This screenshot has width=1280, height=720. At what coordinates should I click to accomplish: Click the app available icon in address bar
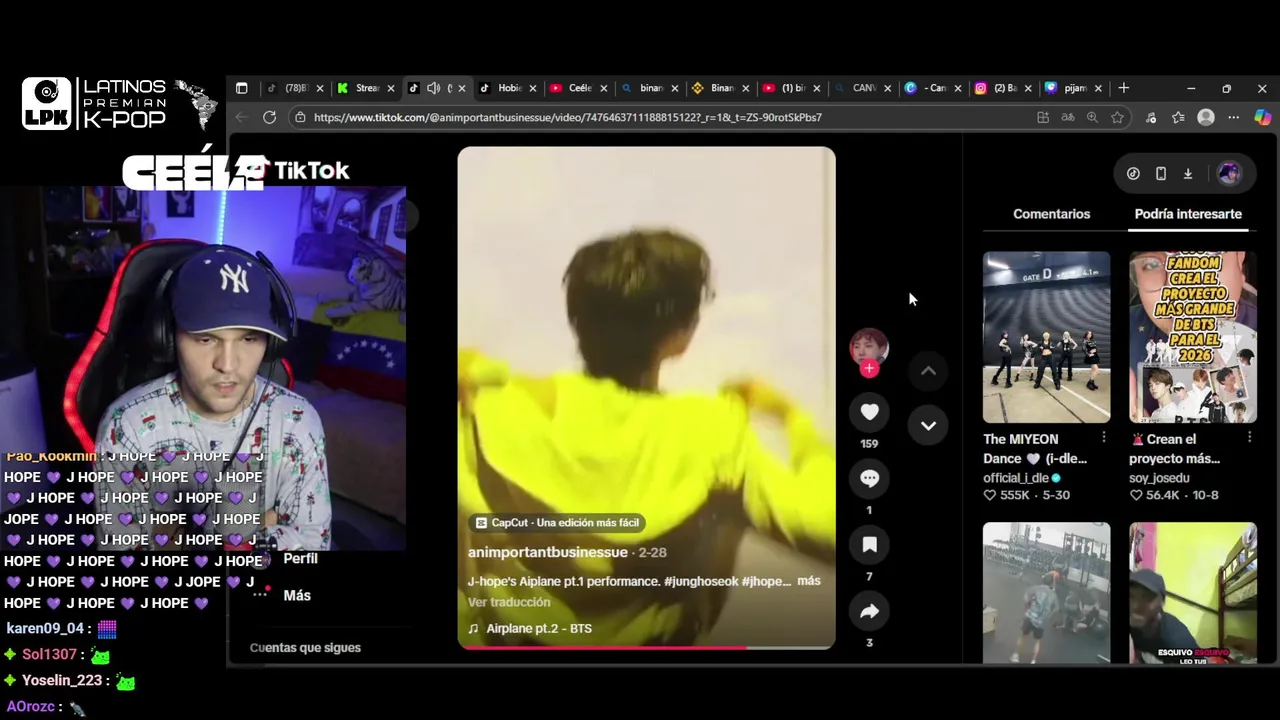(x=1043, y=117)
